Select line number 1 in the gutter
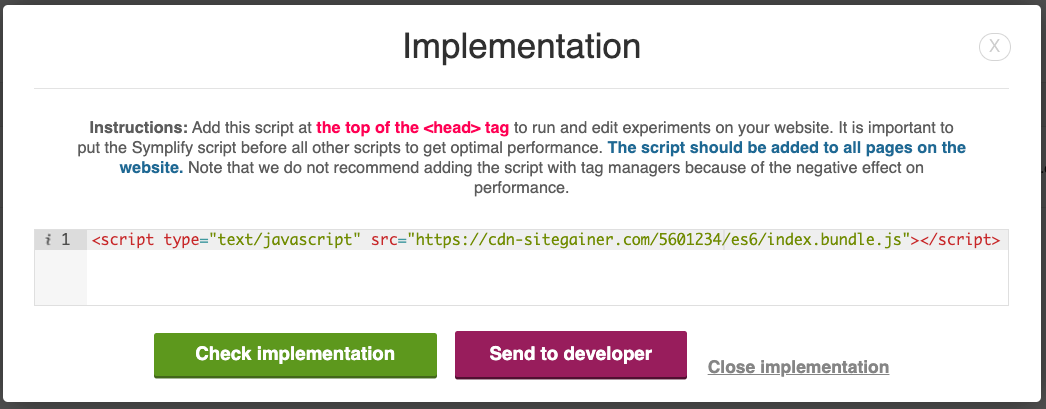Screen dimensions: 1046x409 (x=65, y=240)
